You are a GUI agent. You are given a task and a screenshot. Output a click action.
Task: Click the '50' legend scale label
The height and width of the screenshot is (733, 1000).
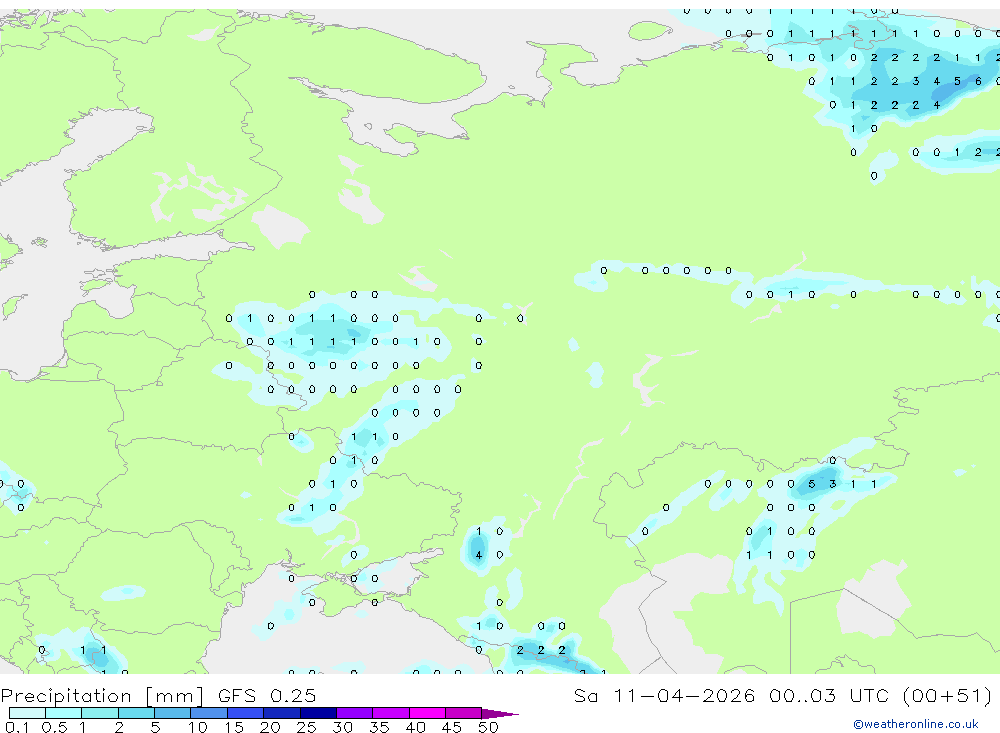488,727
